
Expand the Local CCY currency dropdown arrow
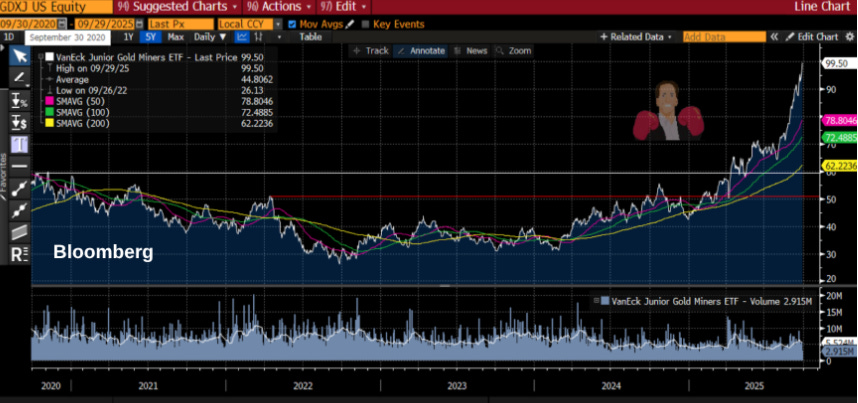coord(278,24)
